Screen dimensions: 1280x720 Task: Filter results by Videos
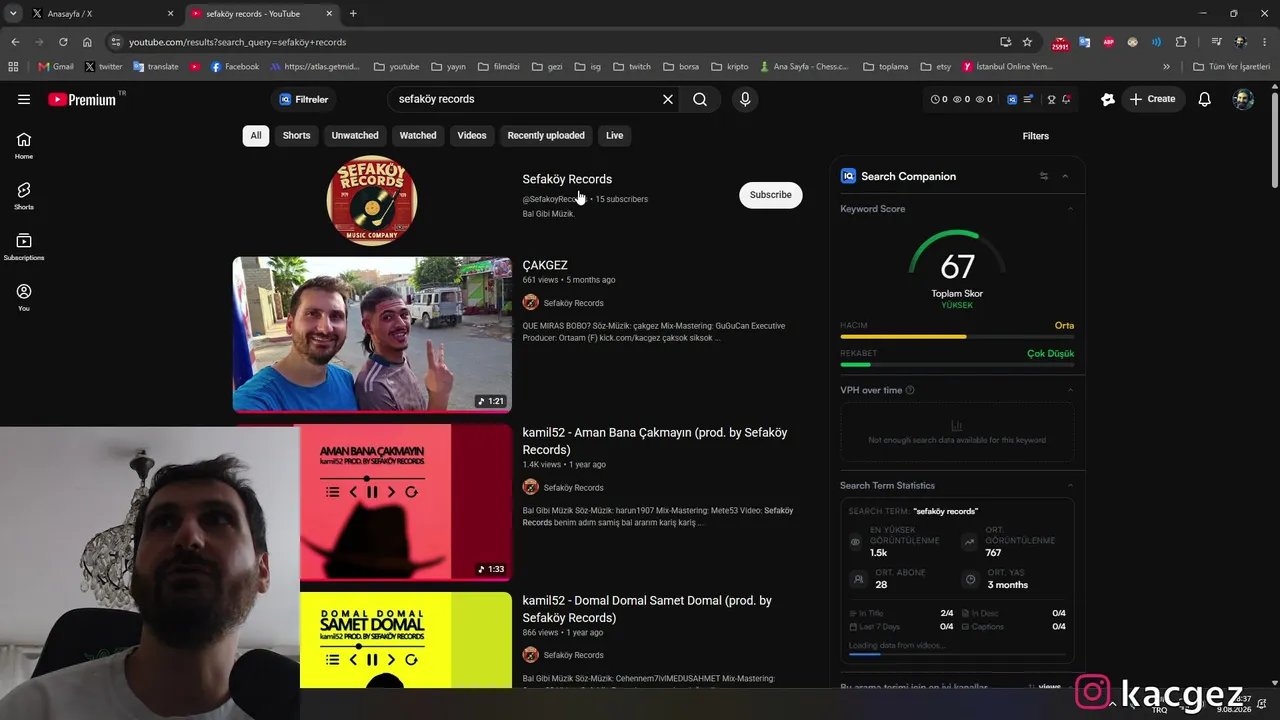click(472, 135)
